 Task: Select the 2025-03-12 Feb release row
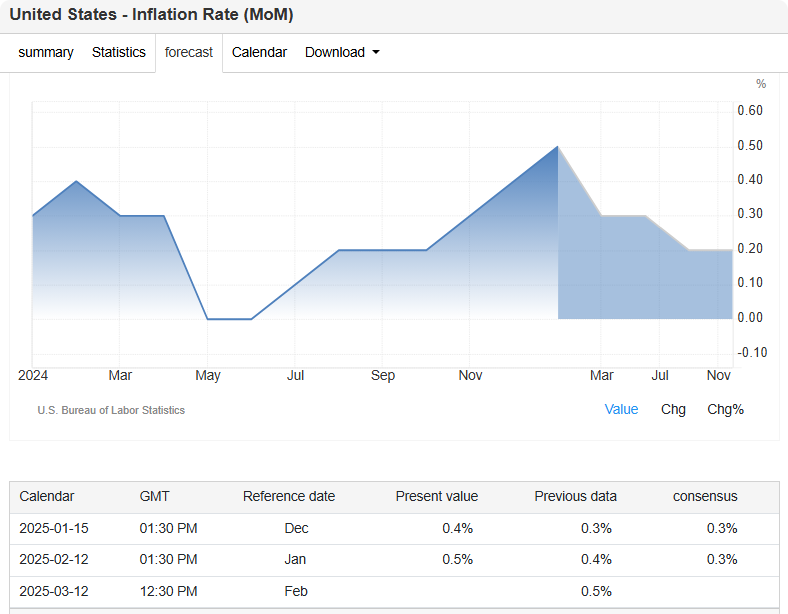[x=54, y=591]
